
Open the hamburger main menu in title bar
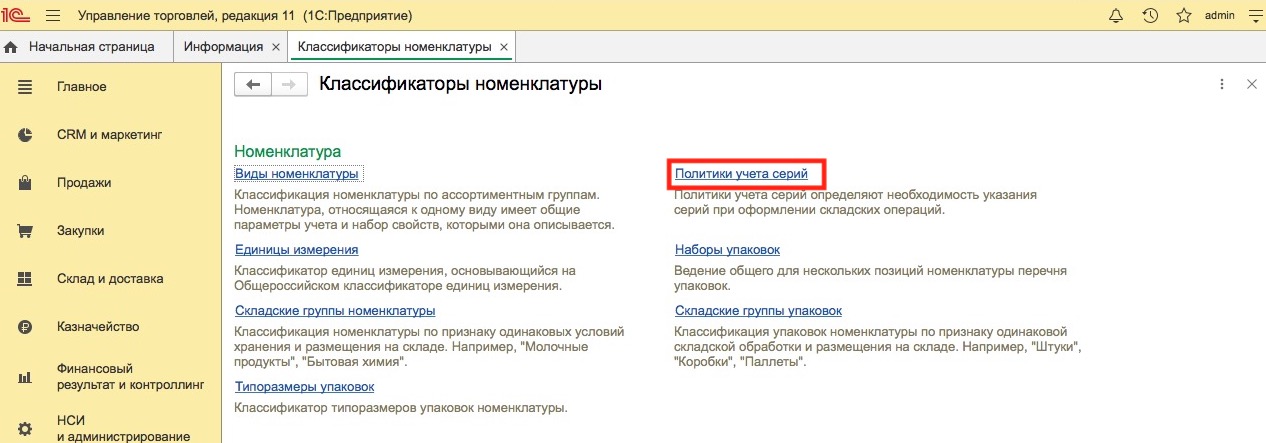(53, 16)
